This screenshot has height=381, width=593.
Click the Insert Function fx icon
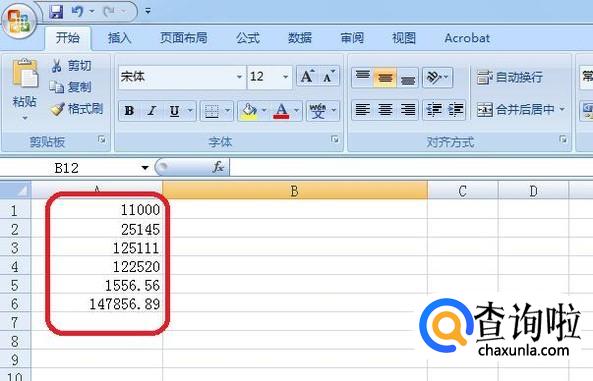click(x=218, y=167)
